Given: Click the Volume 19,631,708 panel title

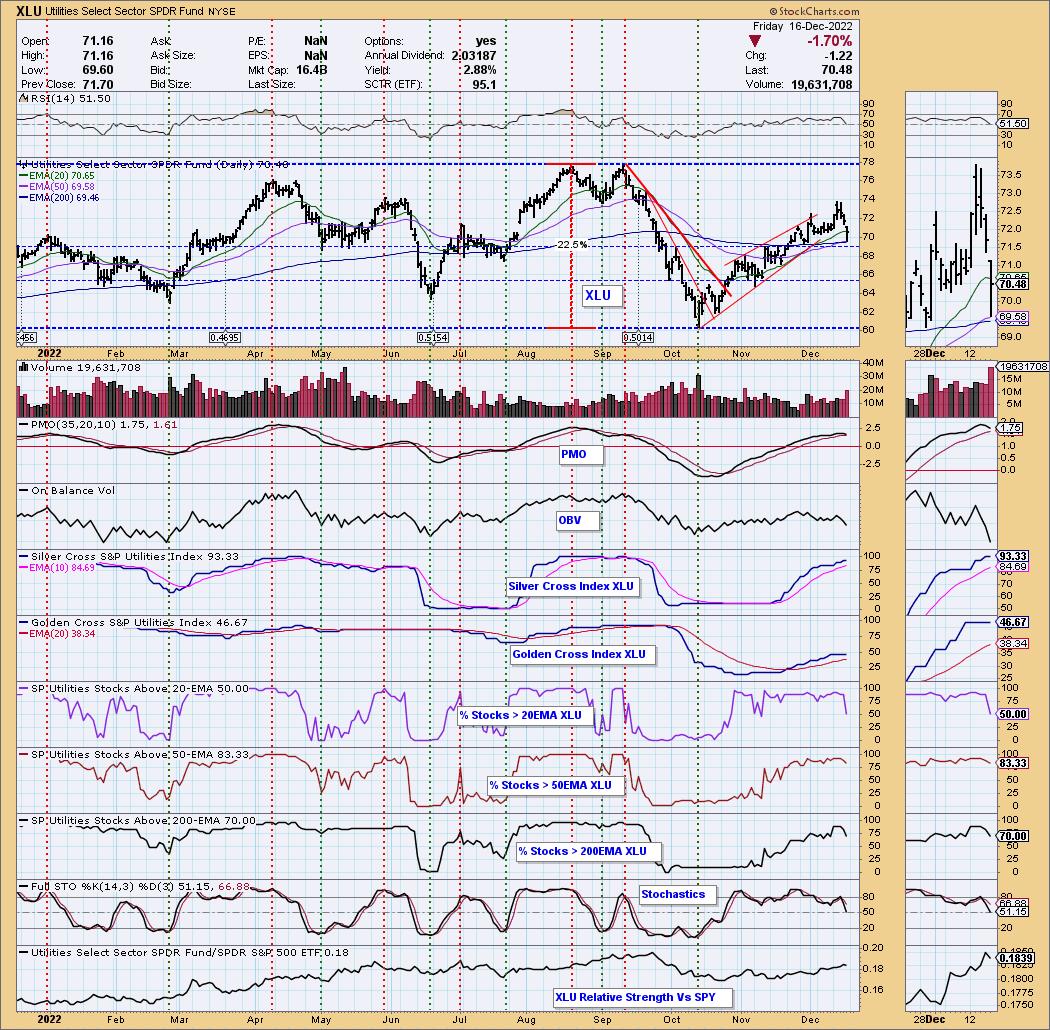Looking at the screenshot, I should pos(80,368).
